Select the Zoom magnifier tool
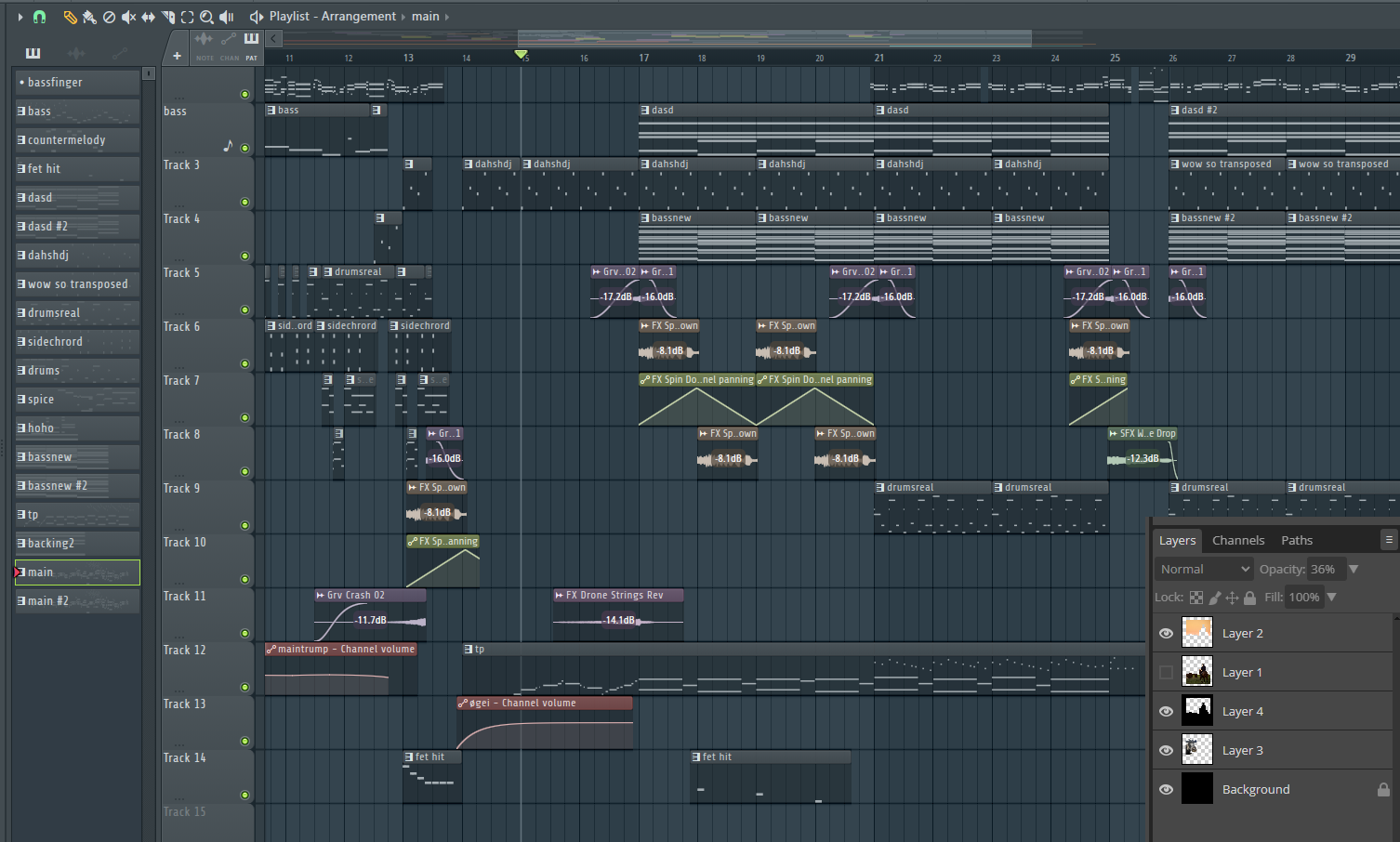The image size is (1400, 842). [x=206, y=17]
